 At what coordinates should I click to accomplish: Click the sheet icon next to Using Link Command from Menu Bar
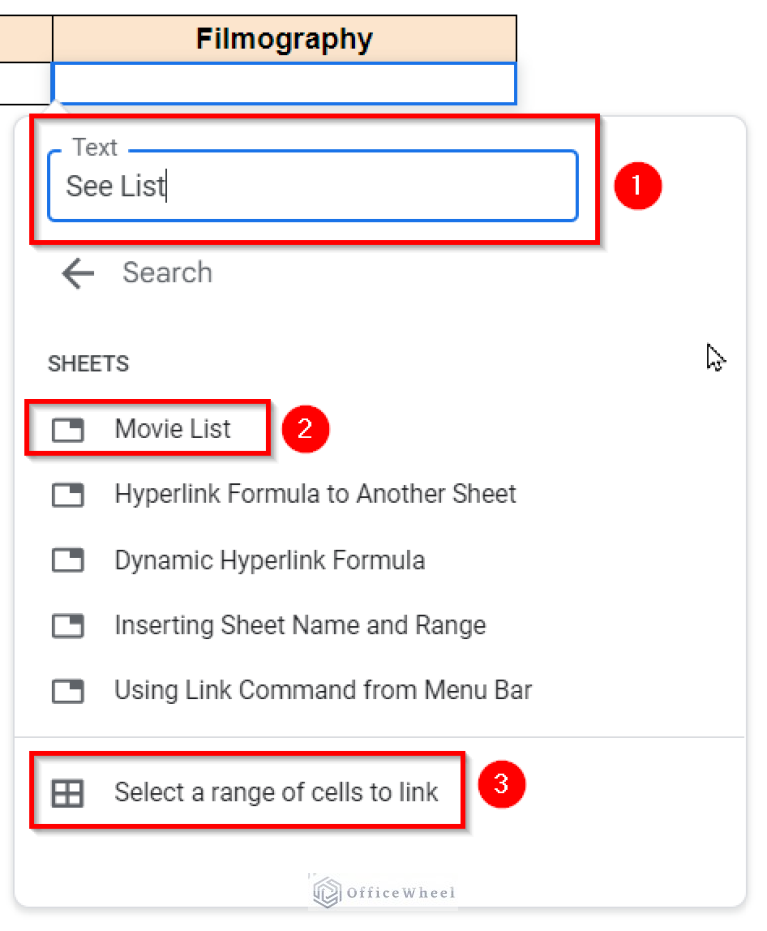[x=67, y=691]
